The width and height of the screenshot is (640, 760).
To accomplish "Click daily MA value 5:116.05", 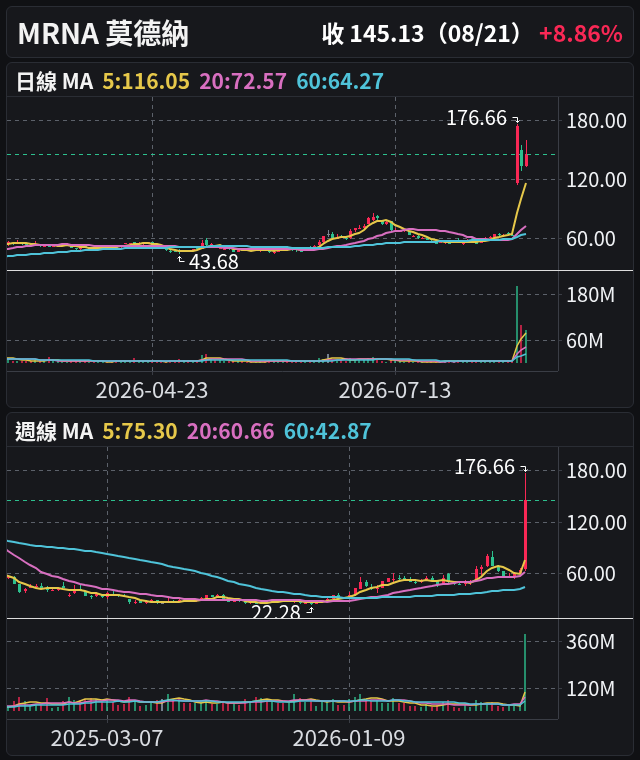I will point(146,81).
